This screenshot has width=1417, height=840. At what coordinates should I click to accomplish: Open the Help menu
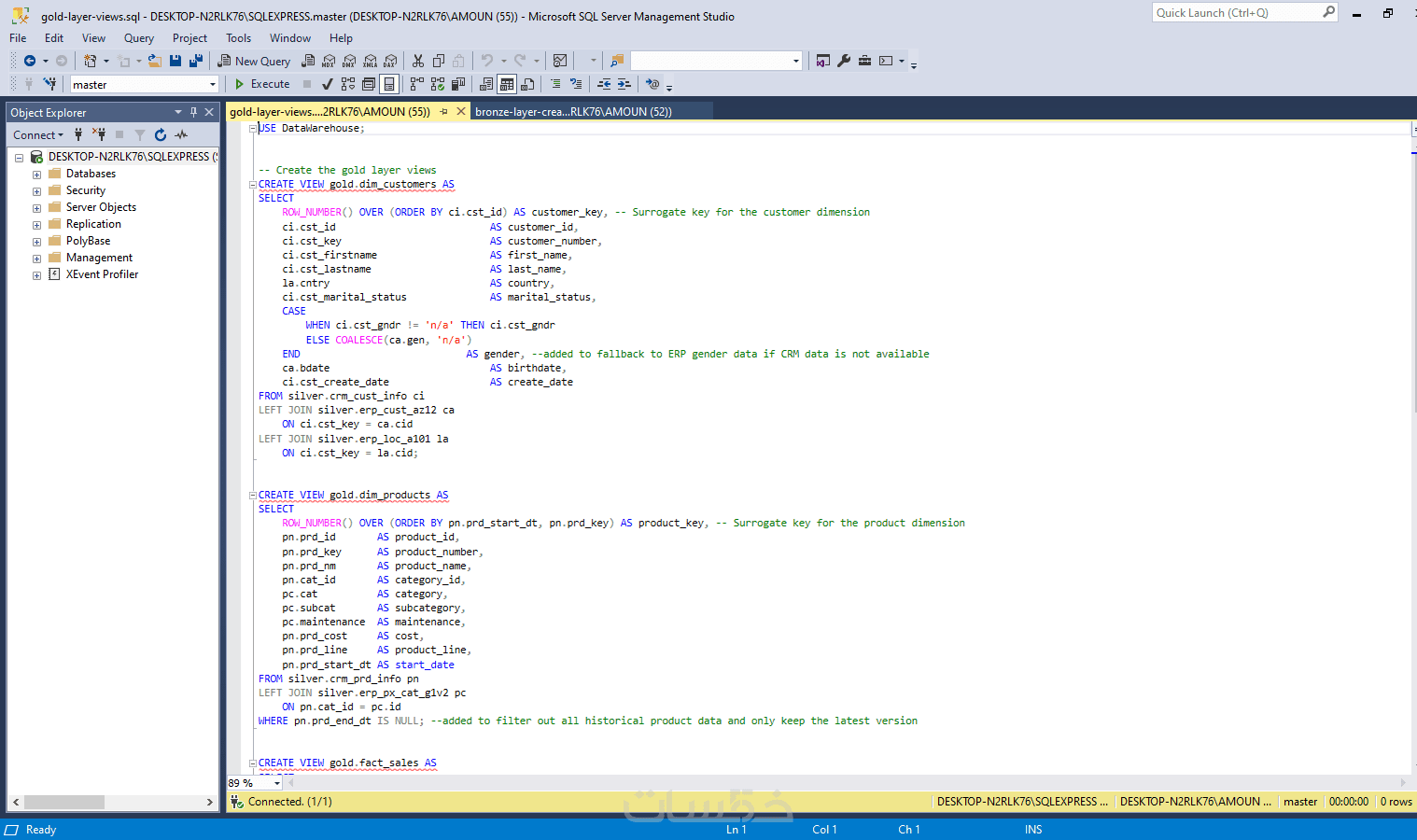click(x=341, y=38)
